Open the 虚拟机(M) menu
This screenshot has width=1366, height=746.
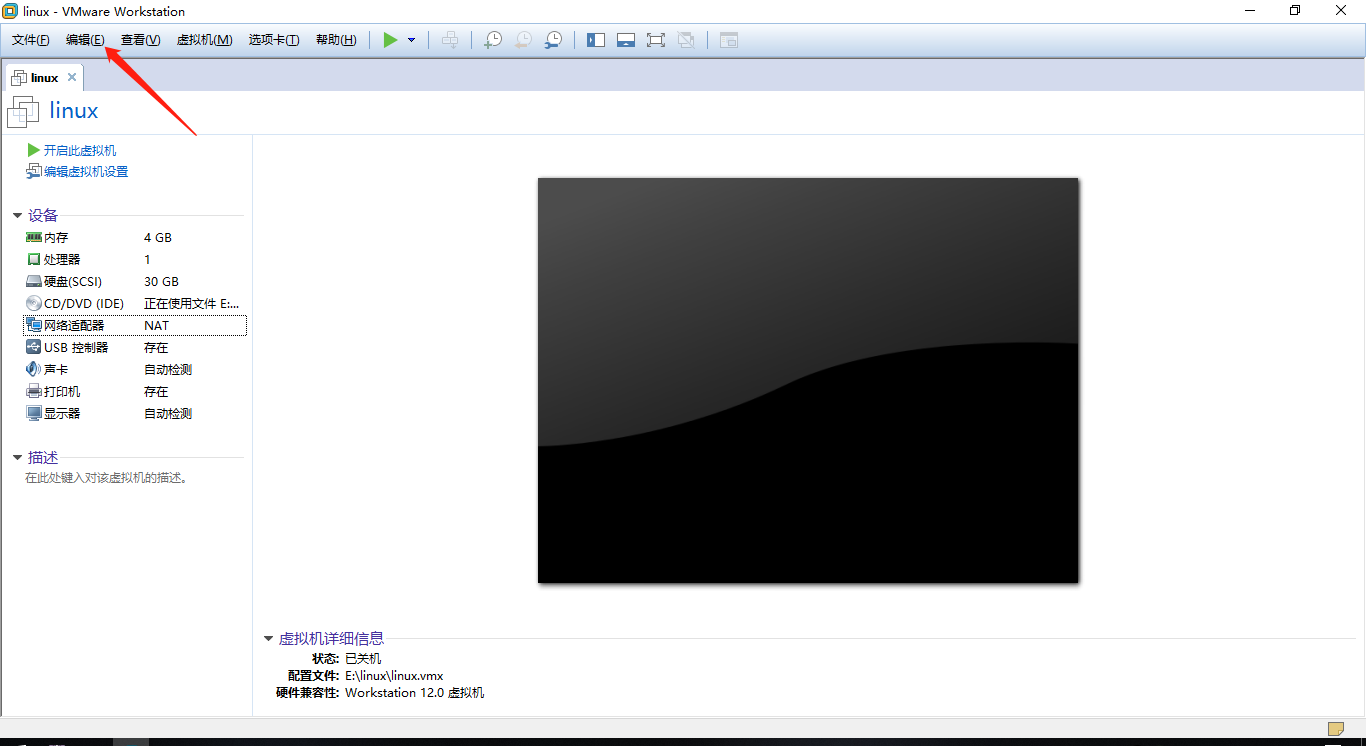204,40
